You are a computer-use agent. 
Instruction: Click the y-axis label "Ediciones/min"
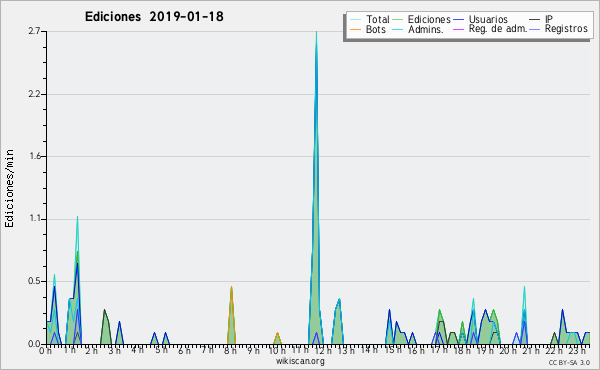pos(9,188)
